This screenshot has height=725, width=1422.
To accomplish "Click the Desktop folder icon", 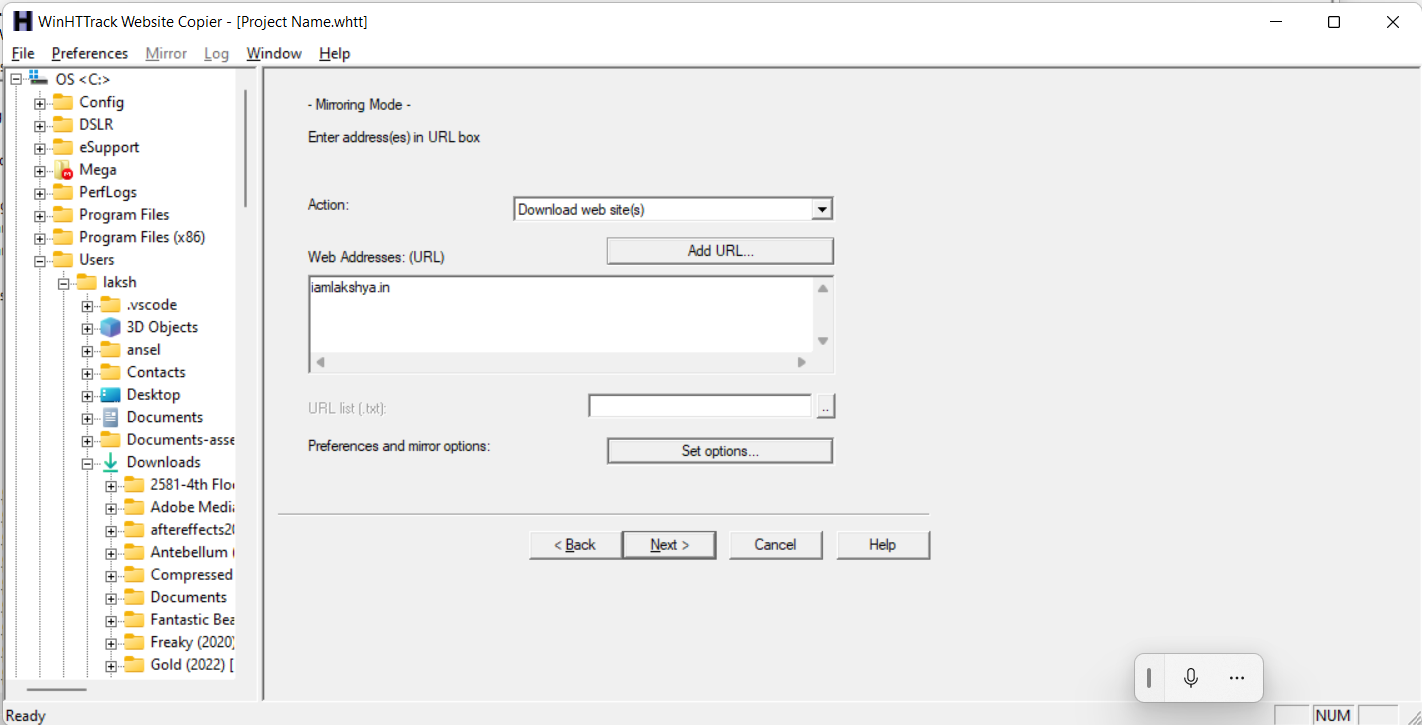I will pyautogui.click(x=110, y=395).
